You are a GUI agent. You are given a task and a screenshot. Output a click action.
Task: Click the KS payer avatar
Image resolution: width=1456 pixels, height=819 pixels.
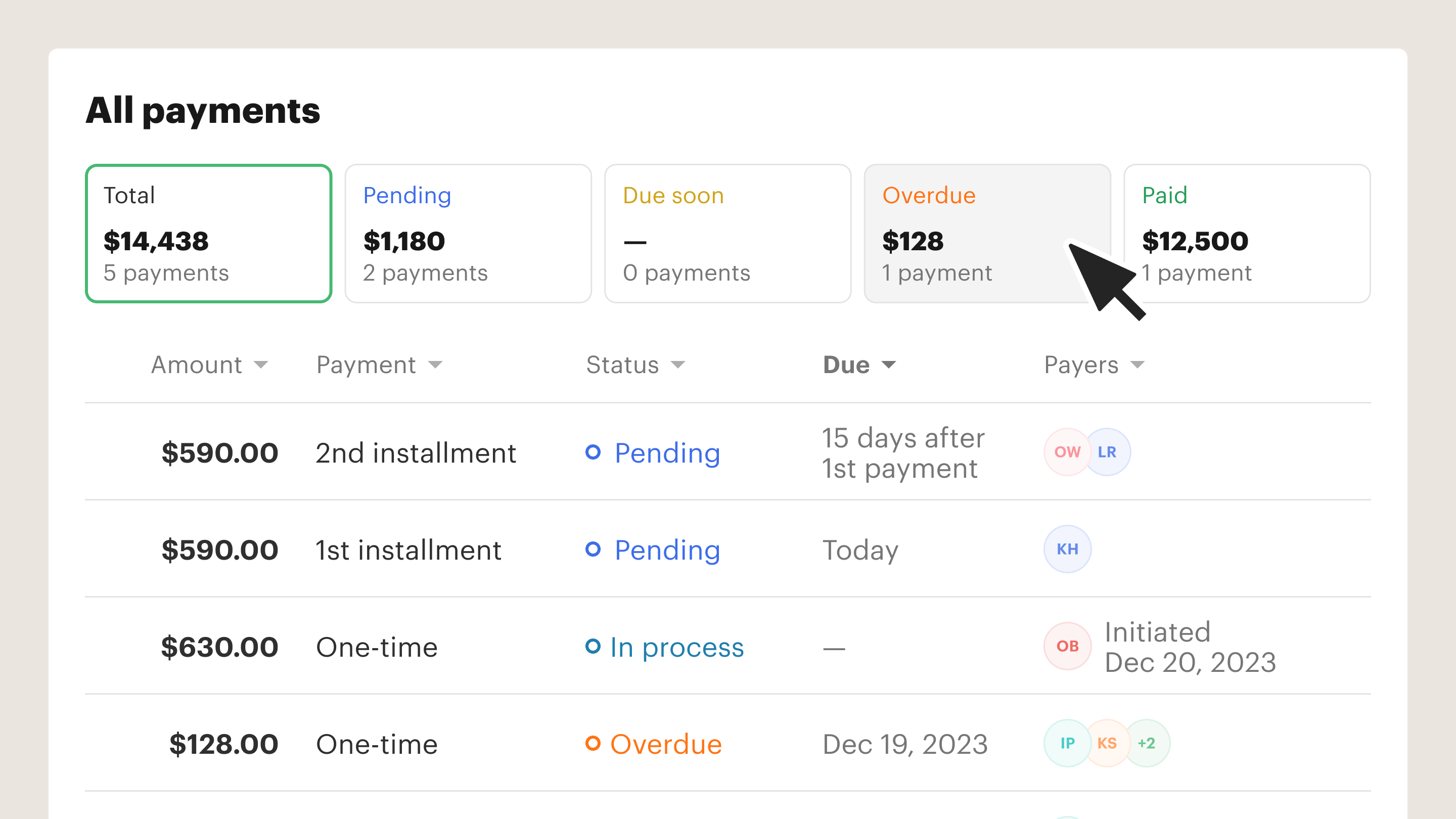coord(1107,743)
